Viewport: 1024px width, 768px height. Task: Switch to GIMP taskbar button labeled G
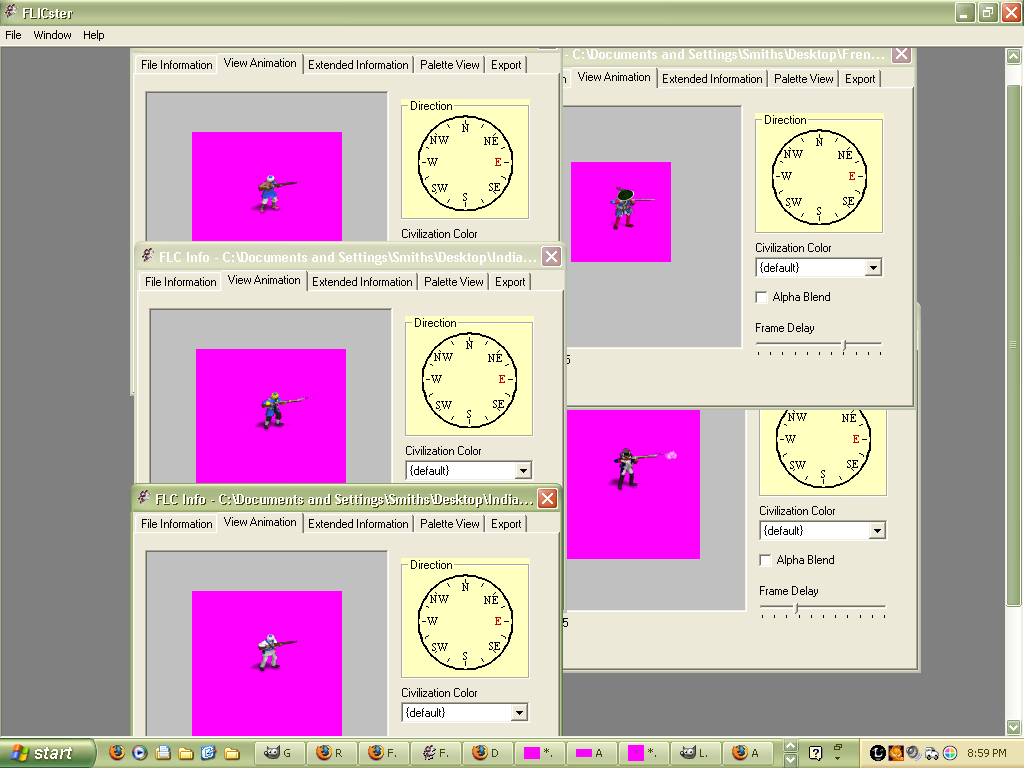click(281, 753)
